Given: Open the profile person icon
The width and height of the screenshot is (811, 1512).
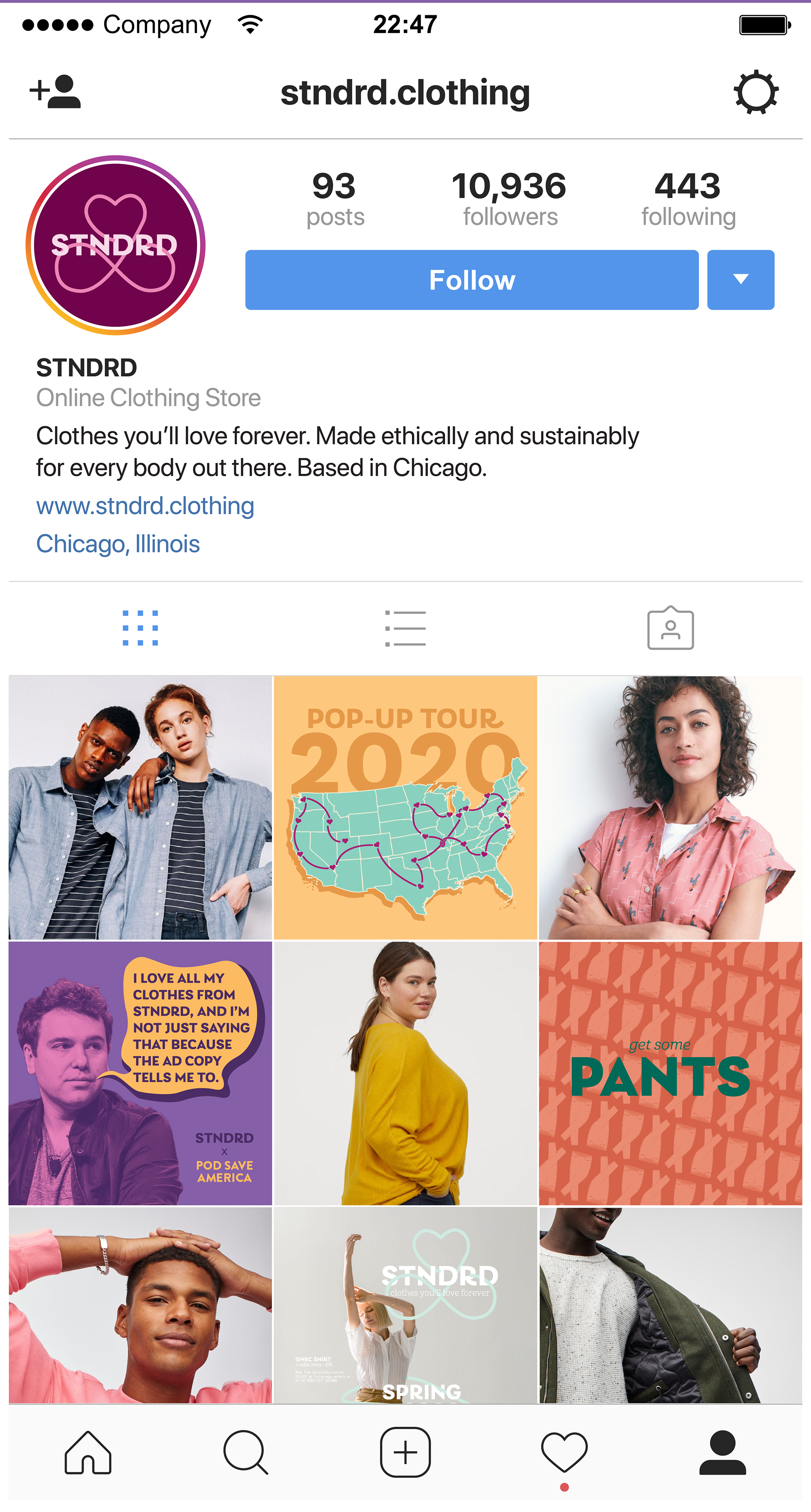Looking at the screenshot, I should tap(722, 1453).
